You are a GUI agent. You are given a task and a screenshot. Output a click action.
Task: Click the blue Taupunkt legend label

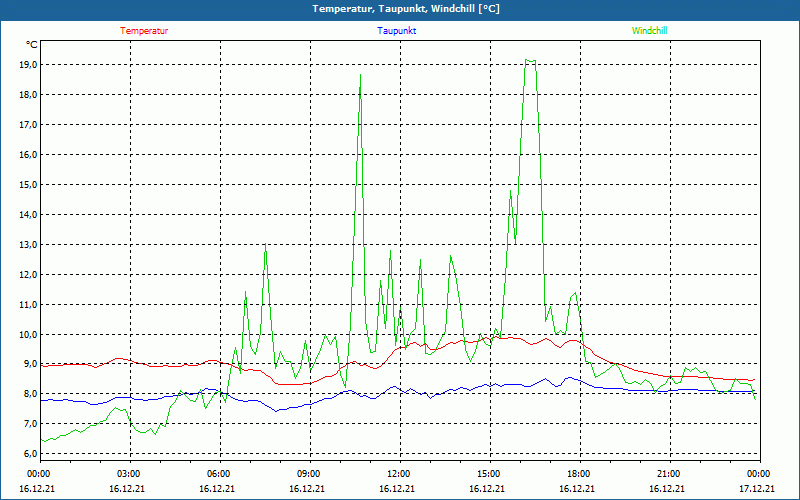click(x=397, y=31)
